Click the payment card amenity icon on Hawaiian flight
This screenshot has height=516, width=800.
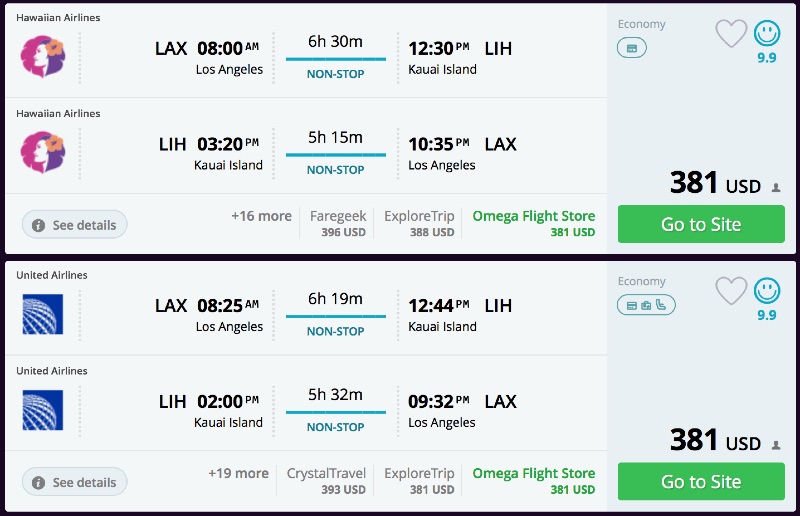[632, 47]
